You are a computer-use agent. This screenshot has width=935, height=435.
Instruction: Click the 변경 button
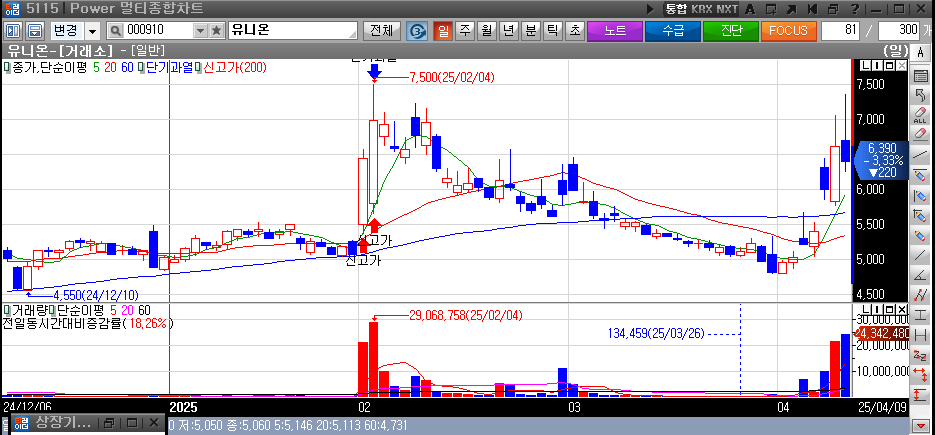click(x=66, y=31)
